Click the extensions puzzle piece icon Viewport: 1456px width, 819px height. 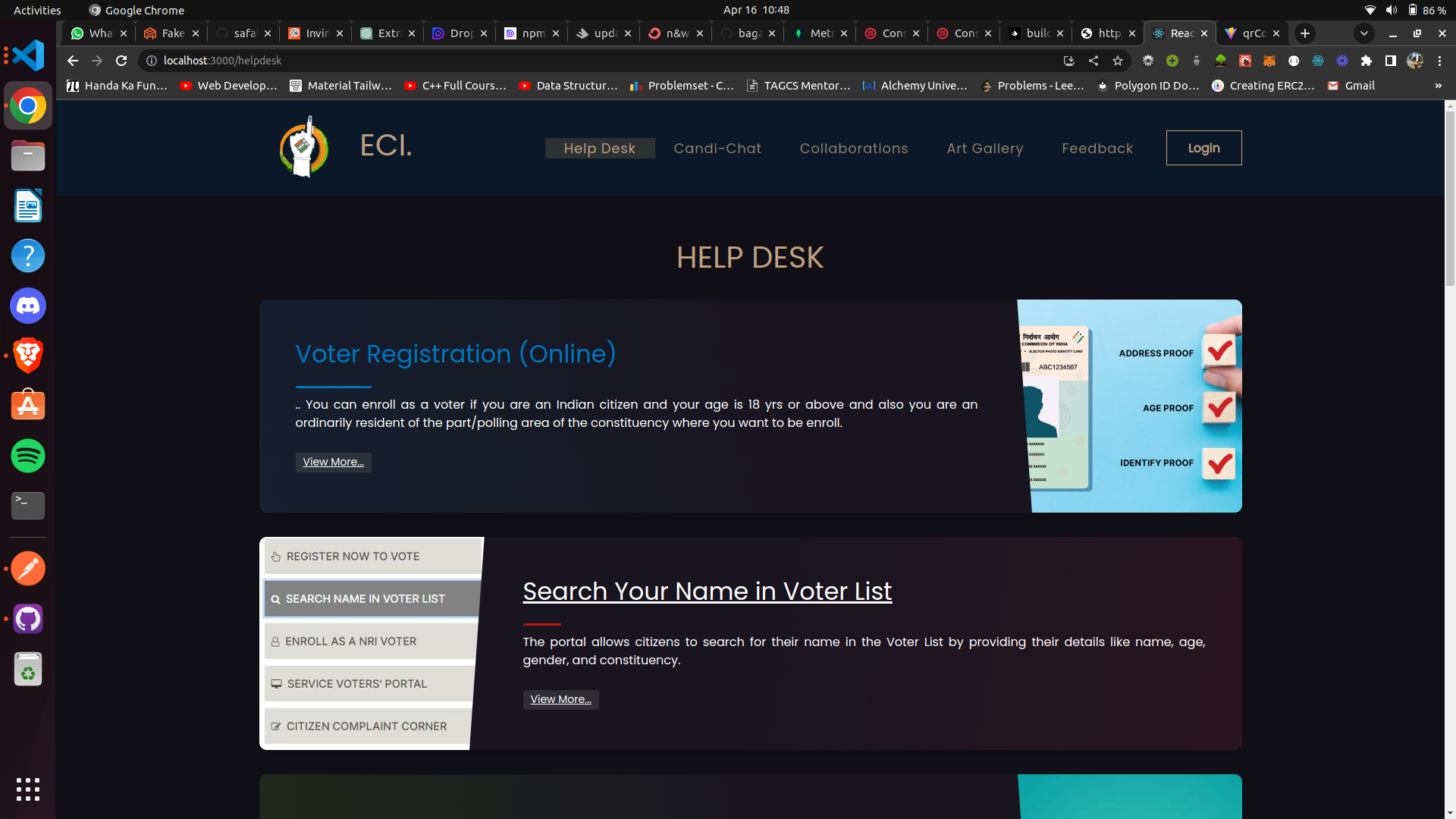tap(1366, 61)
